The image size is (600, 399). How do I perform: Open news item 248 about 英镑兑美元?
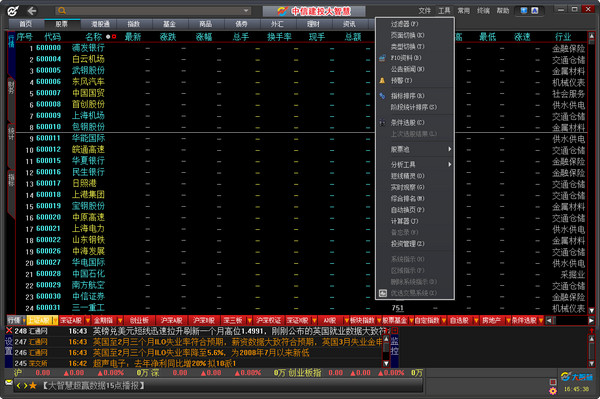click(197, 331)
